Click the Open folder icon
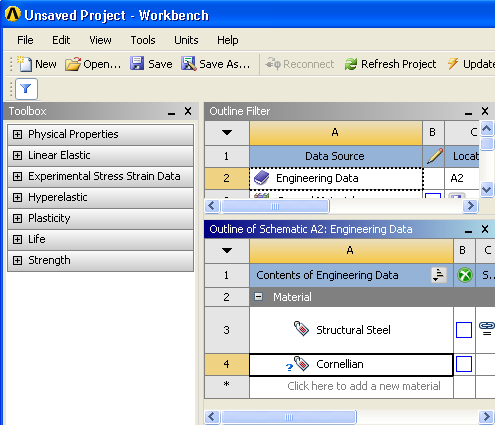The width and height of the screenshot is (495, 425). coord(73,64)
